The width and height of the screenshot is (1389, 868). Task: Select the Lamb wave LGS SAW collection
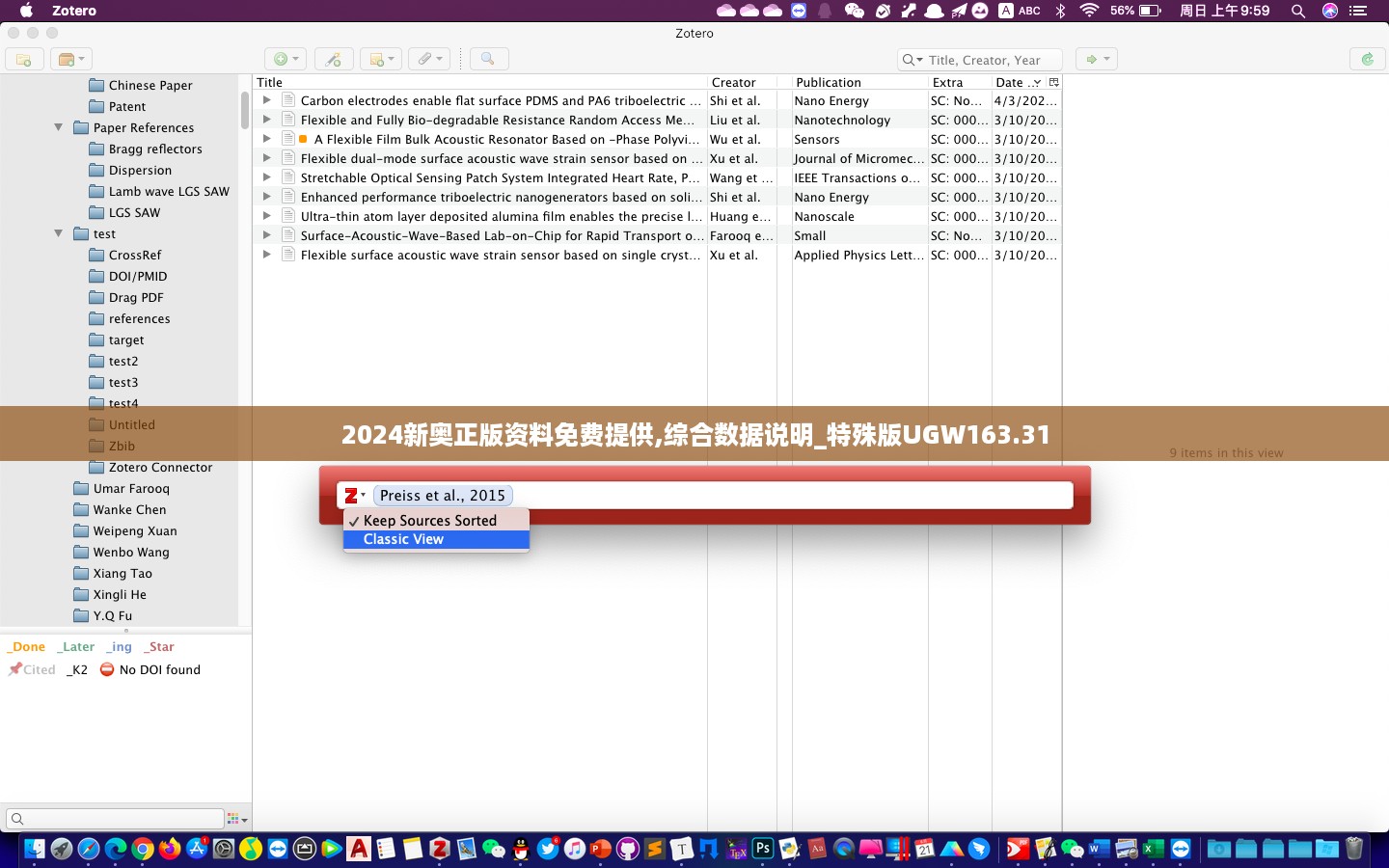click(x=169, y=191)
